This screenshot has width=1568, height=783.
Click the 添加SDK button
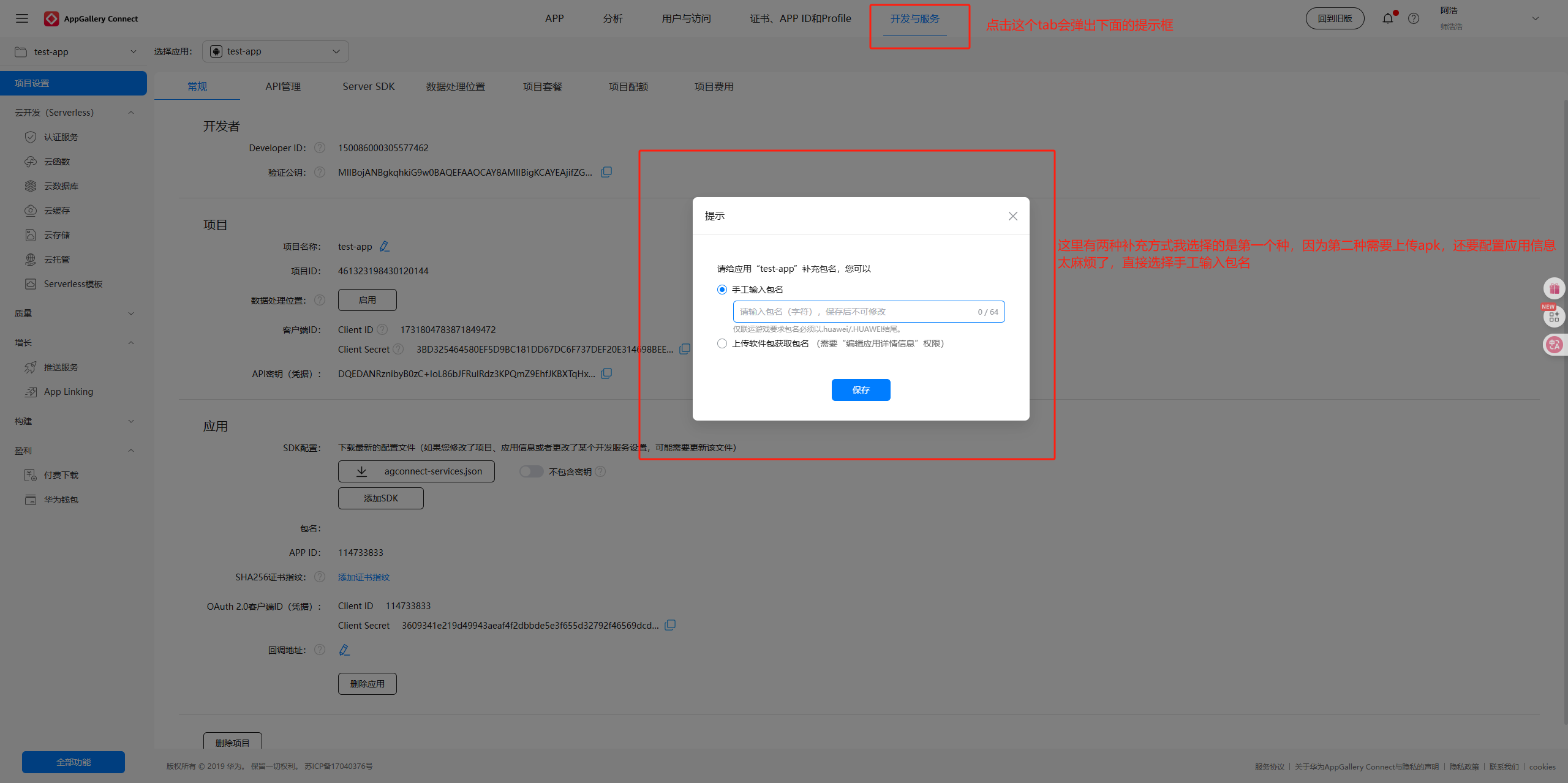tap(381, 498)
